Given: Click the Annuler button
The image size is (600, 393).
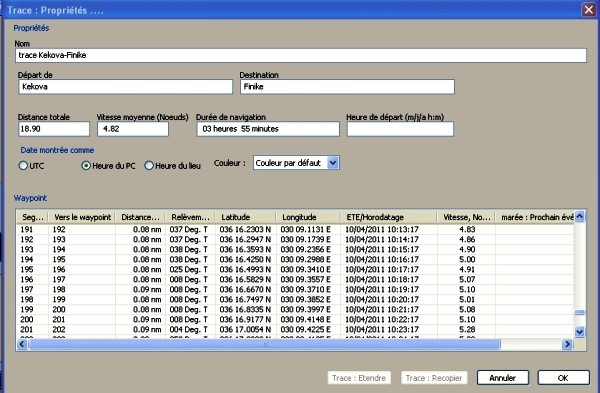Looking at the screenshot, I should 502,378.
